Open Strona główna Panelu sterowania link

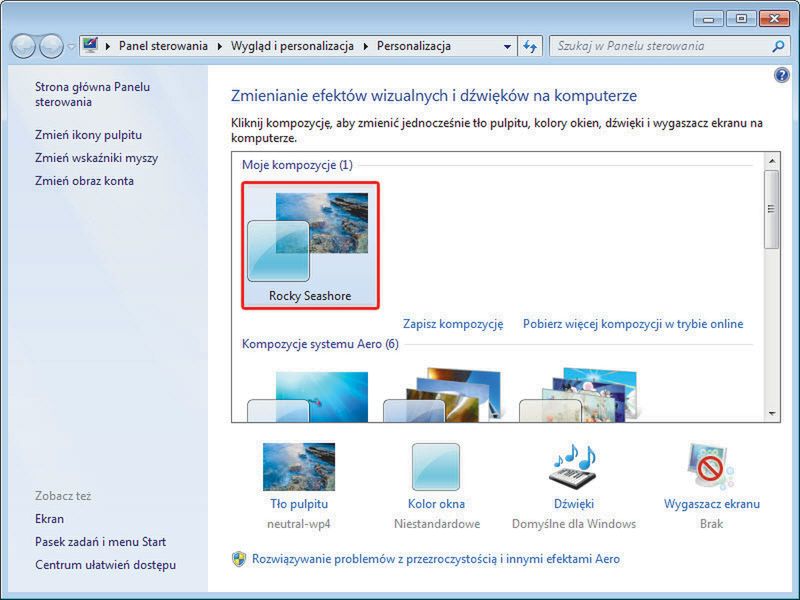pyautogui.click(x=92, y=94)
